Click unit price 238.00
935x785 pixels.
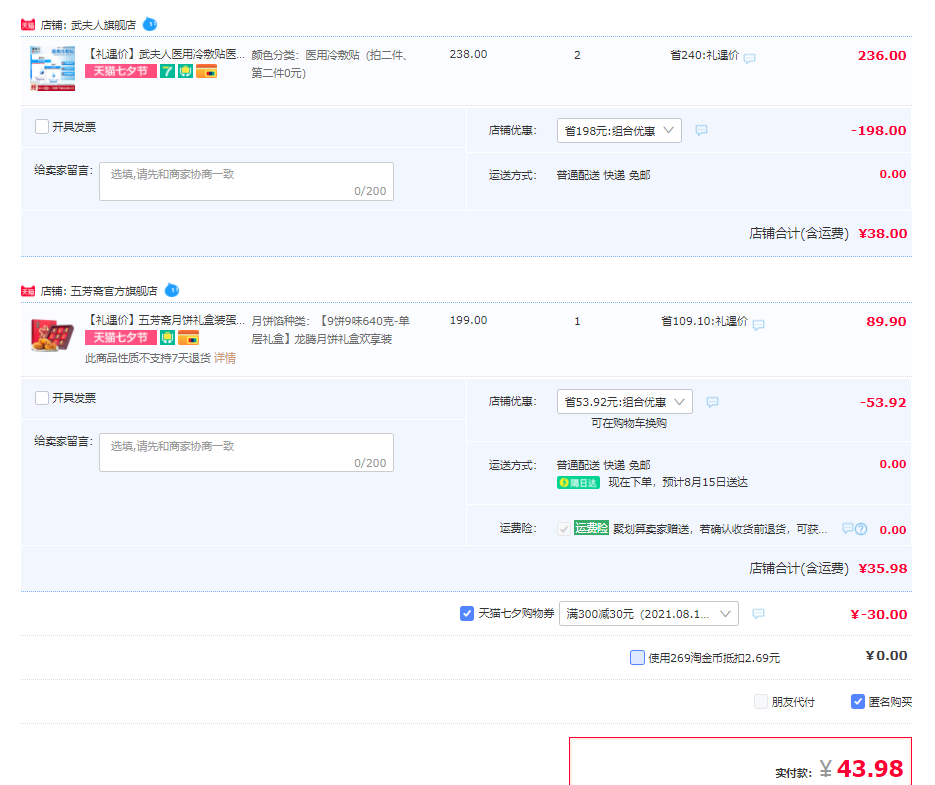click(468, 54)
